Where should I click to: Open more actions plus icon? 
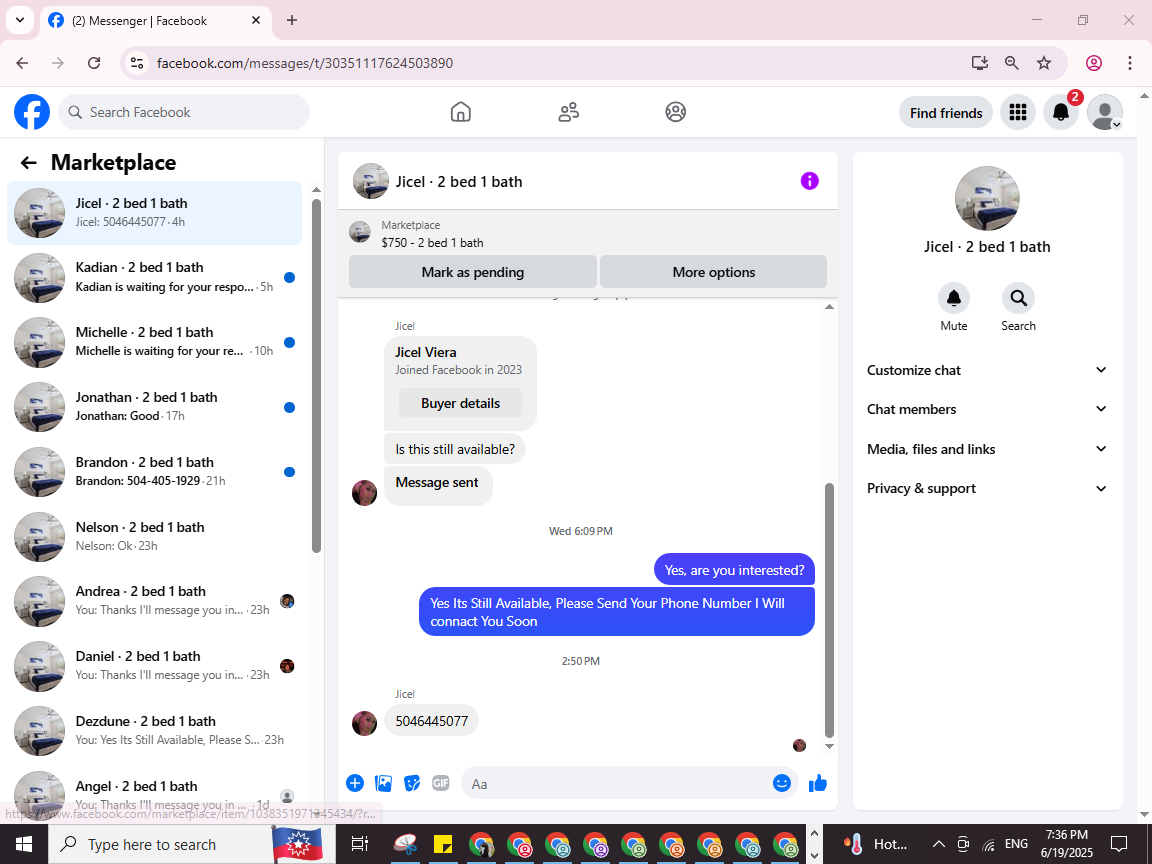click(x=355, y=783)
